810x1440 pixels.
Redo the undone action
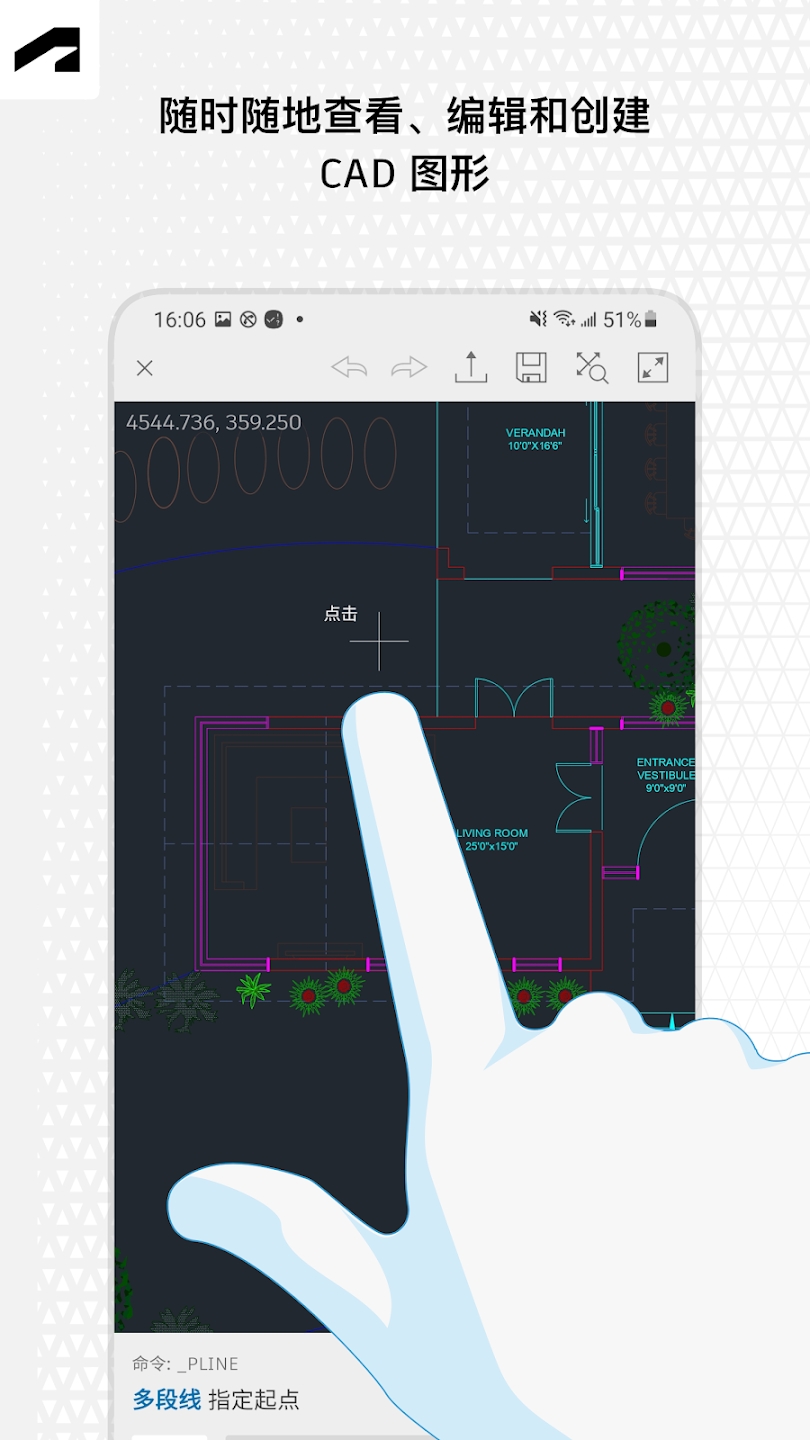point(408,368)
